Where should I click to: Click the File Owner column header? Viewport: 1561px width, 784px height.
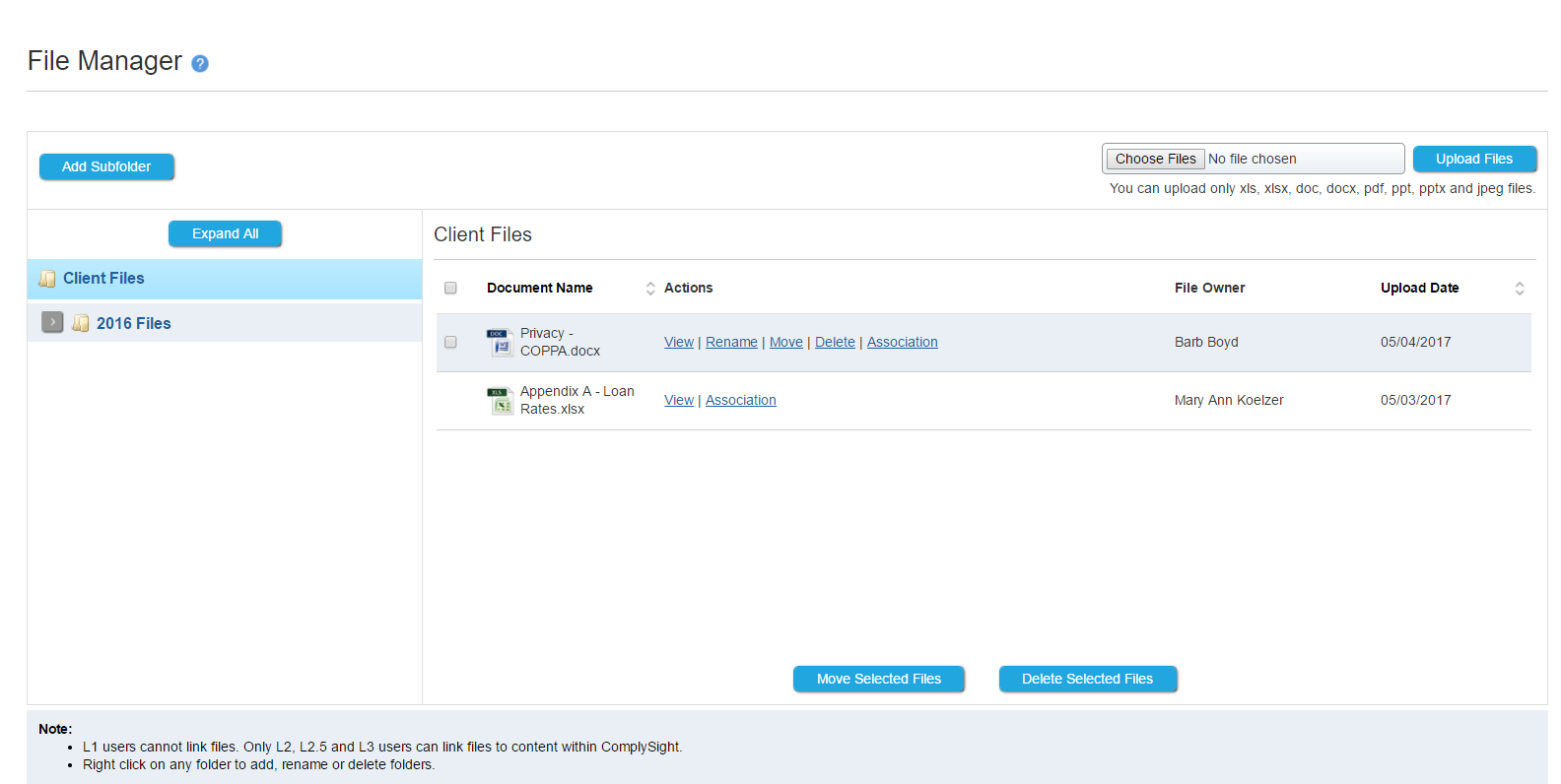tap(1210, 288)
